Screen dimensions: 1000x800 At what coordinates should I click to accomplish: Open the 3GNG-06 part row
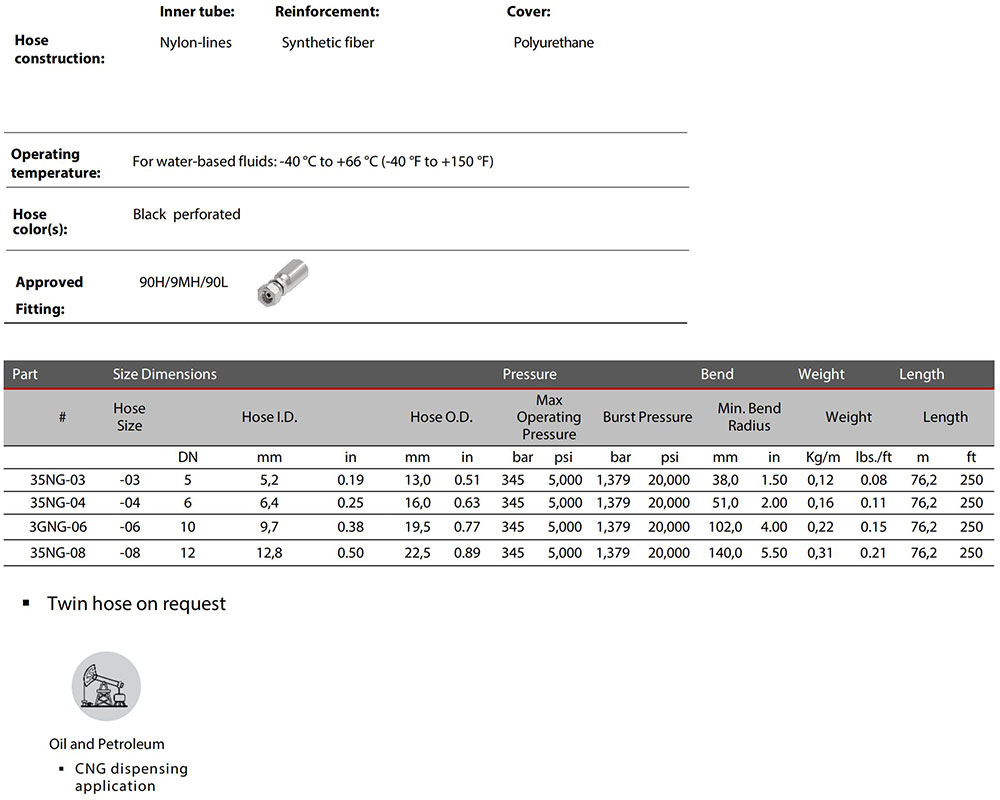pyautogui.click(x=58, y=527)
